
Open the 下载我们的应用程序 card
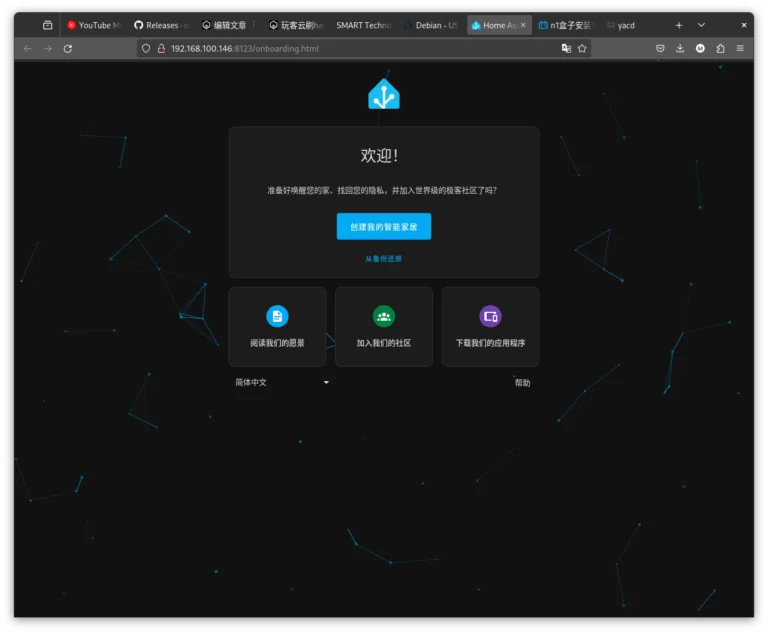pos(490,327)
